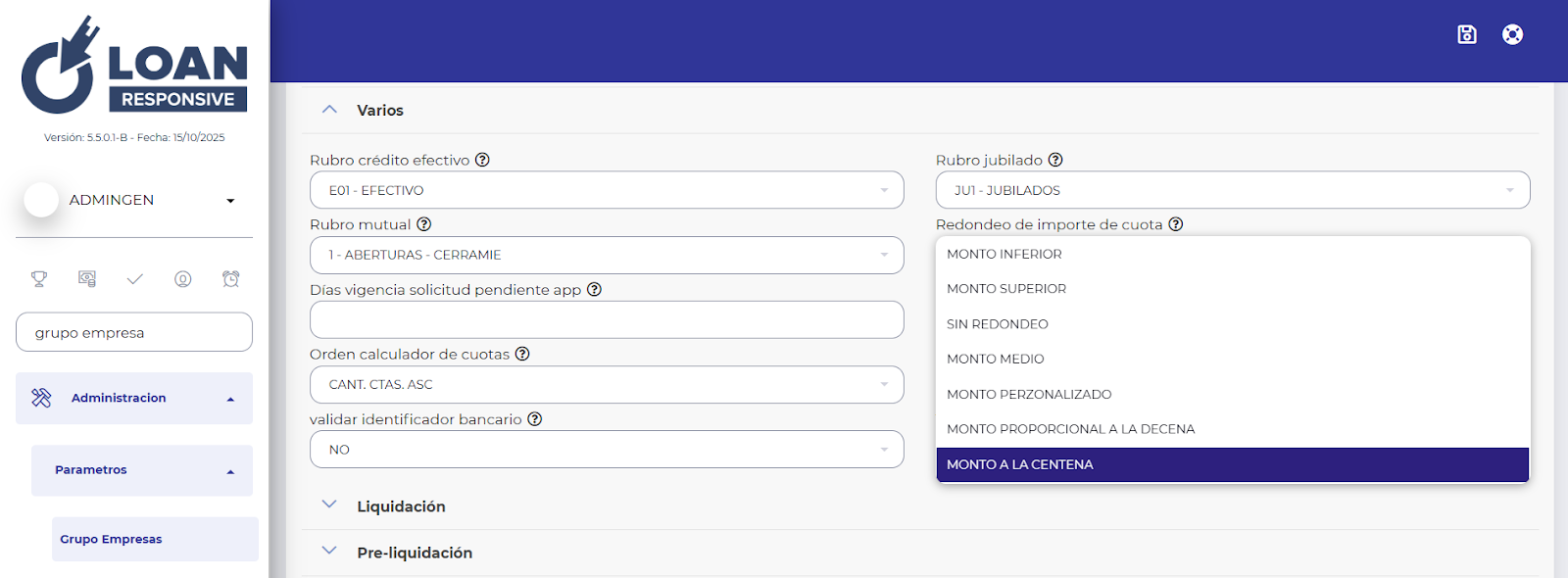
Task: Click the money bill icon in sidebar
Action: pos(87,279)
